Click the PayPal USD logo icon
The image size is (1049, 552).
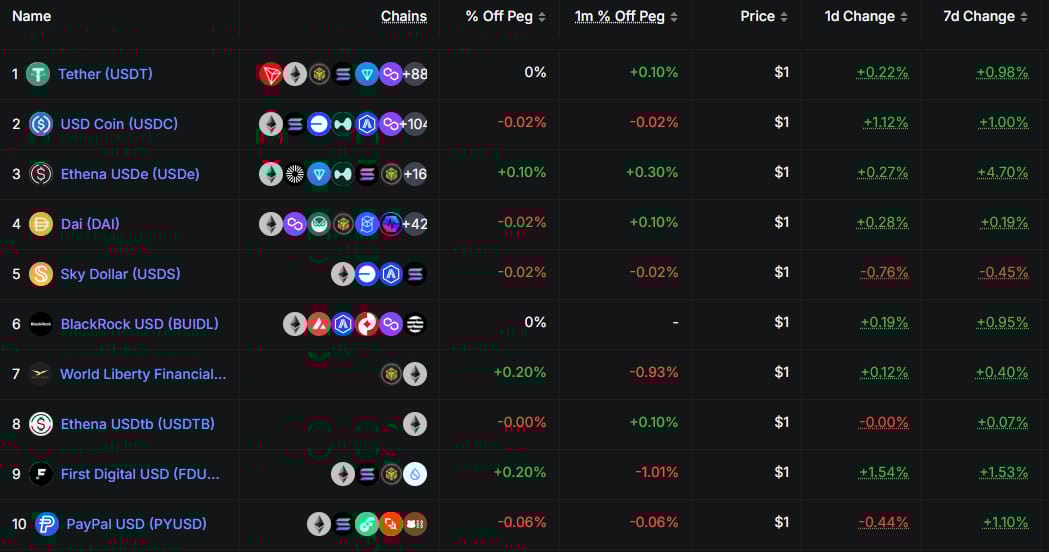[47, 524]
